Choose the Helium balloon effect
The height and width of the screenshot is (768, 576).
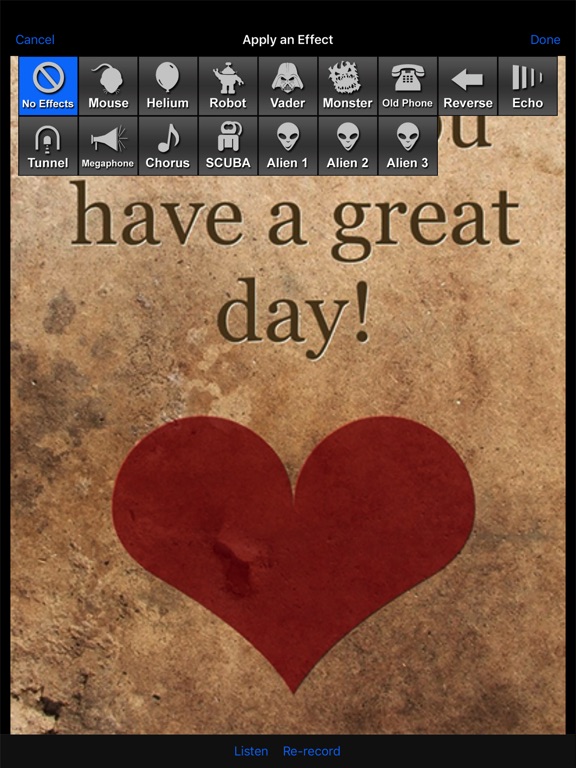(x=168, y=86)
